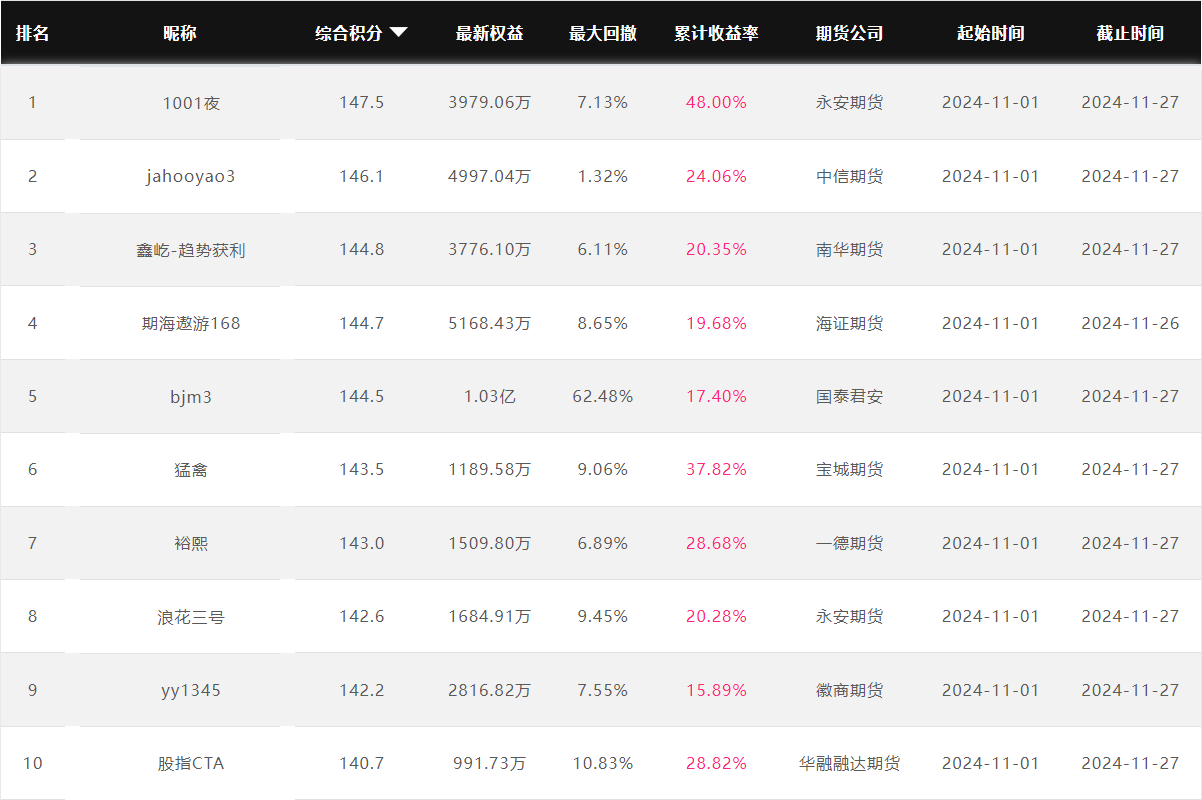
Task: Select score value 147.5
Action: [x=362, y=102]
